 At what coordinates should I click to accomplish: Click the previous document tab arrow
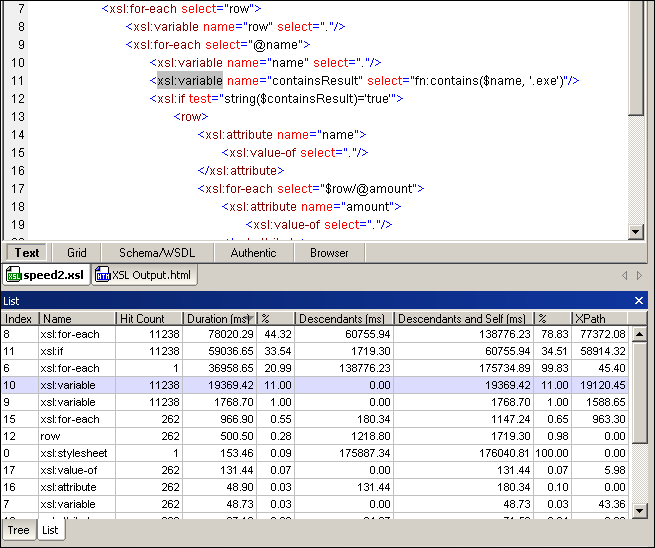click(x=624, y=275)
